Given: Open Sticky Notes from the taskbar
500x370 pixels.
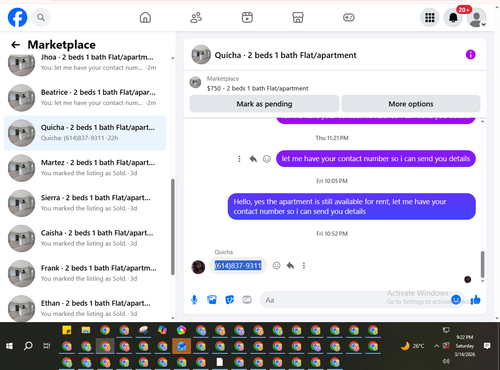Looking at the screenshot, I should point(67,330).
